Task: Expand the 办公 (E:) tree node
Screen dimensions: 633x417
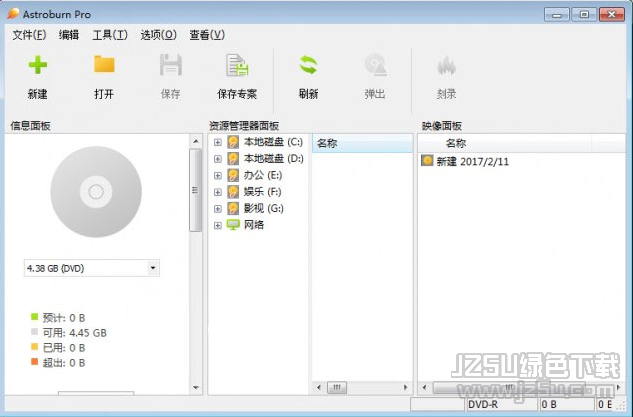Action: (x=218, y=176)
